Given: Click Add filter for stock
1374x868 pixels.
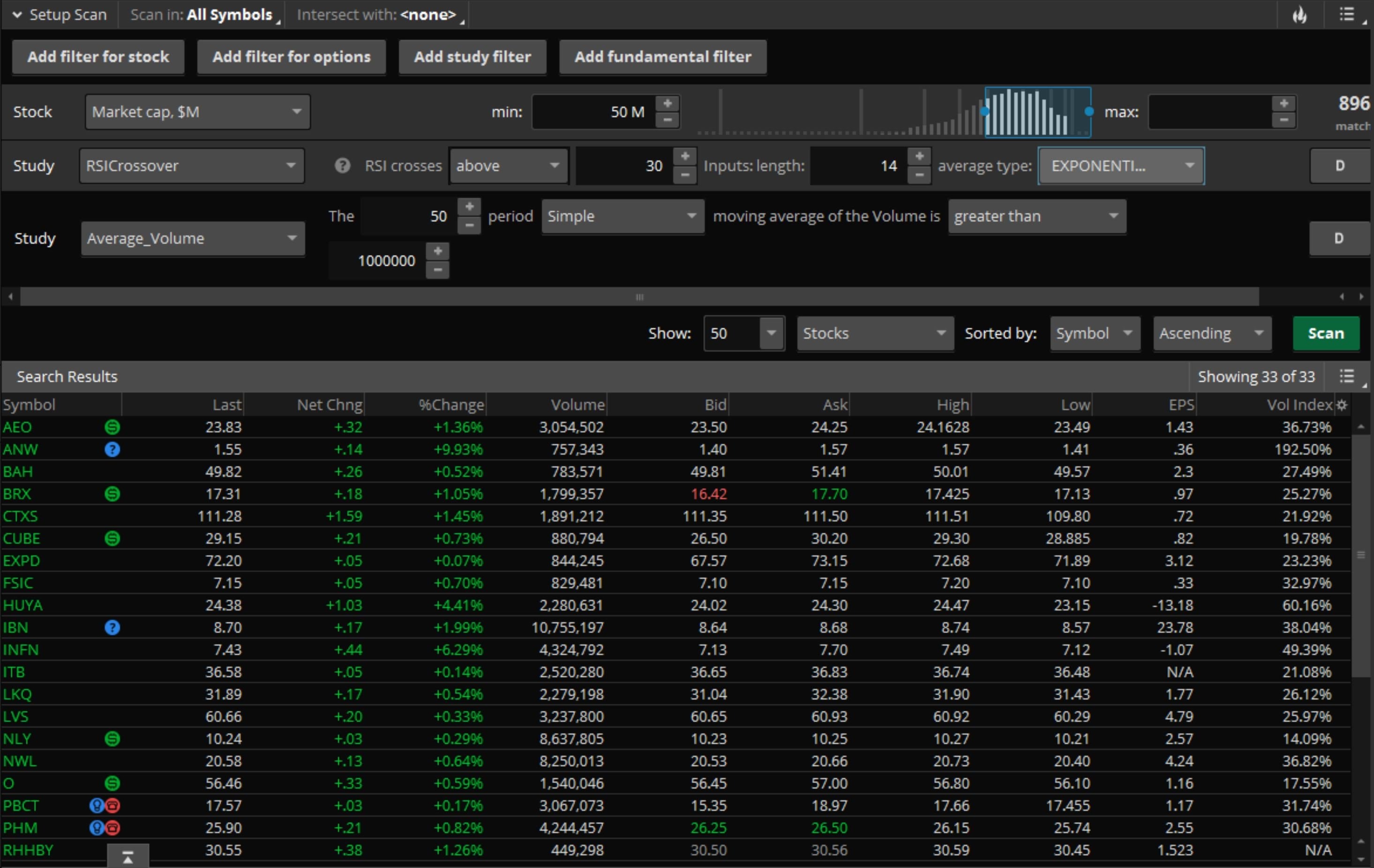Looking at the screenshot, I should pyautogui.click(x=98, y=57).
